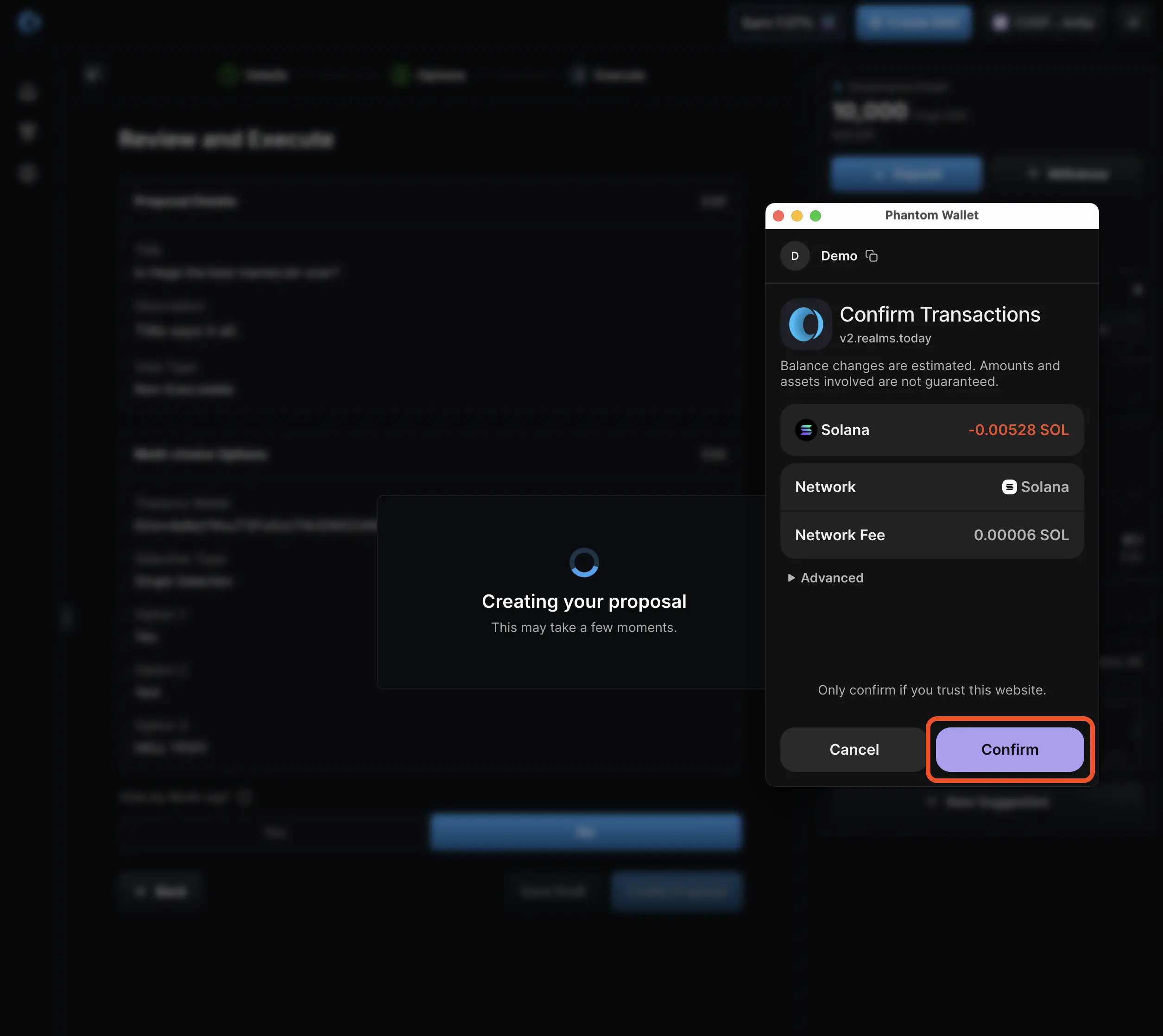1163x1036 pixels.
Task: Confirm the transaction
Action: click(x=1009, y=750)
